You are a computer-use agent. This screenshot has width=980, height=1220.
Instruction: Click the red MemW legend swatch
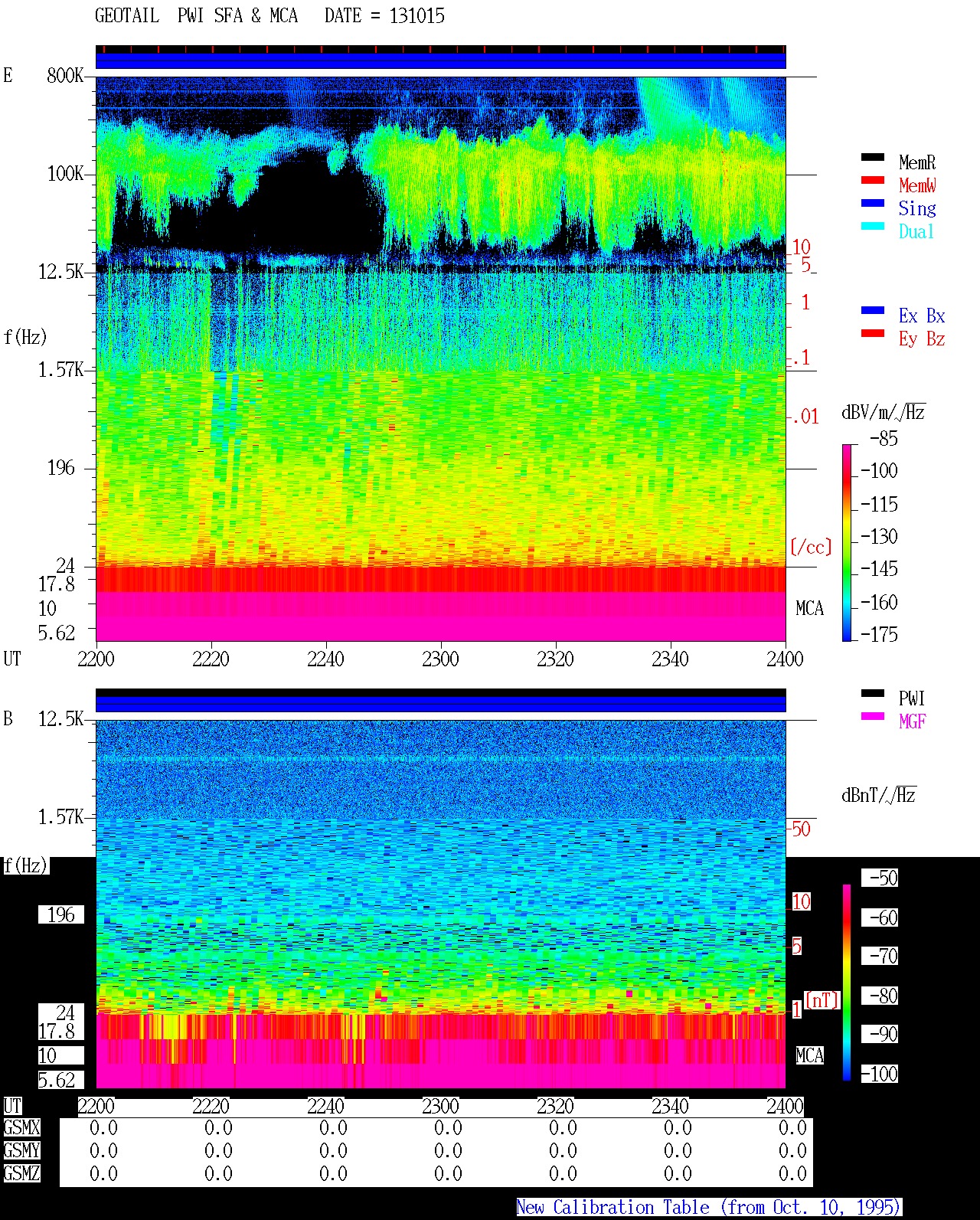pyautogui.click(x=873, y=180)
